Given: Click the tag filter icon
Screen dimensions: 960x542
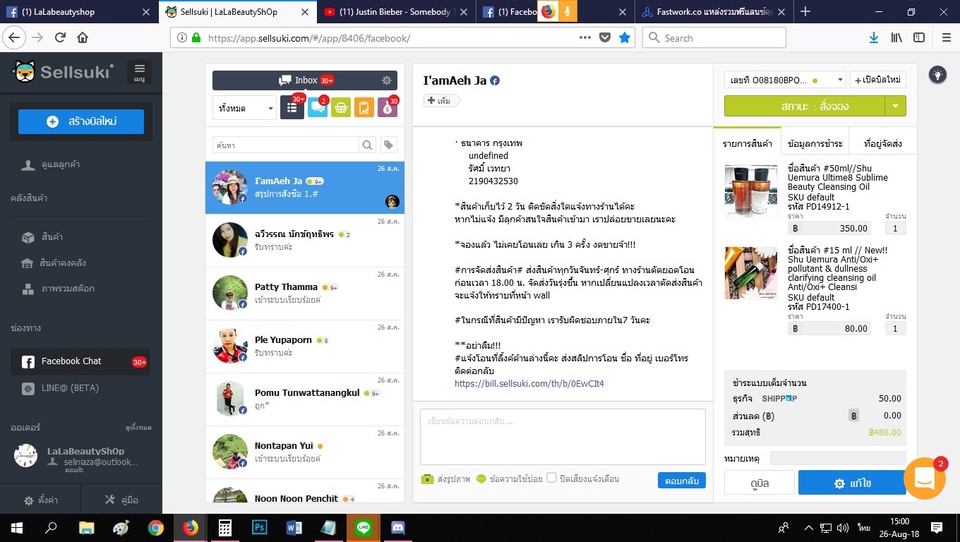Looking at the screenshot, I should (388, 145).
